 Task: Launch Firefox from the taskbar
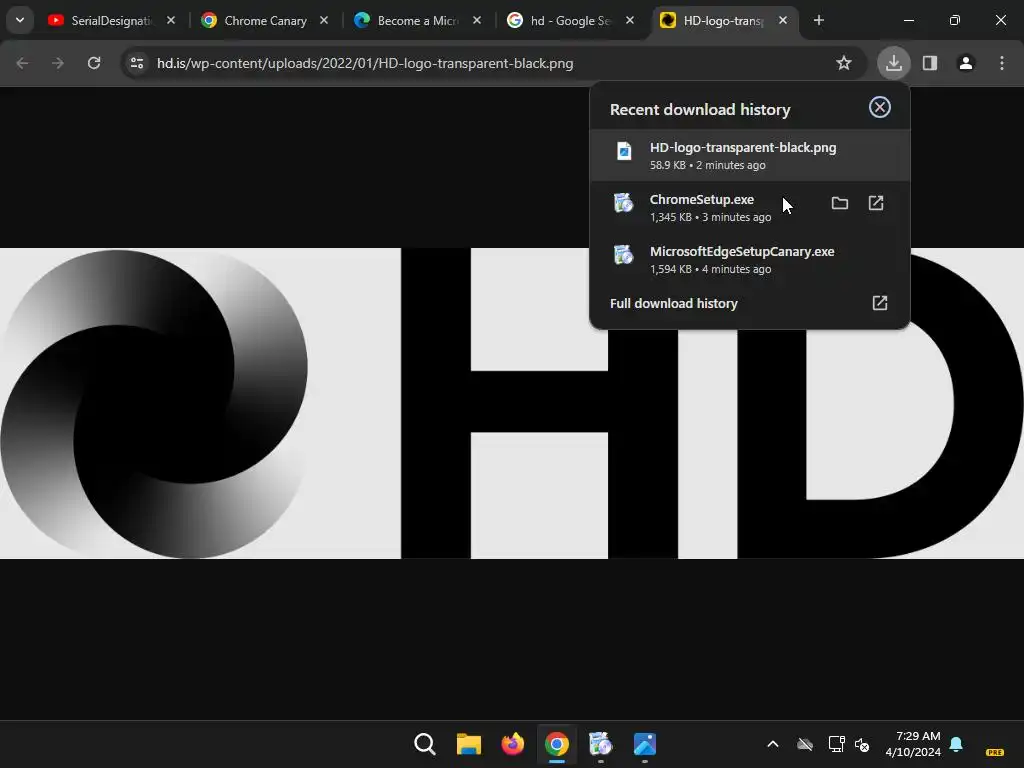coord(513,744)
